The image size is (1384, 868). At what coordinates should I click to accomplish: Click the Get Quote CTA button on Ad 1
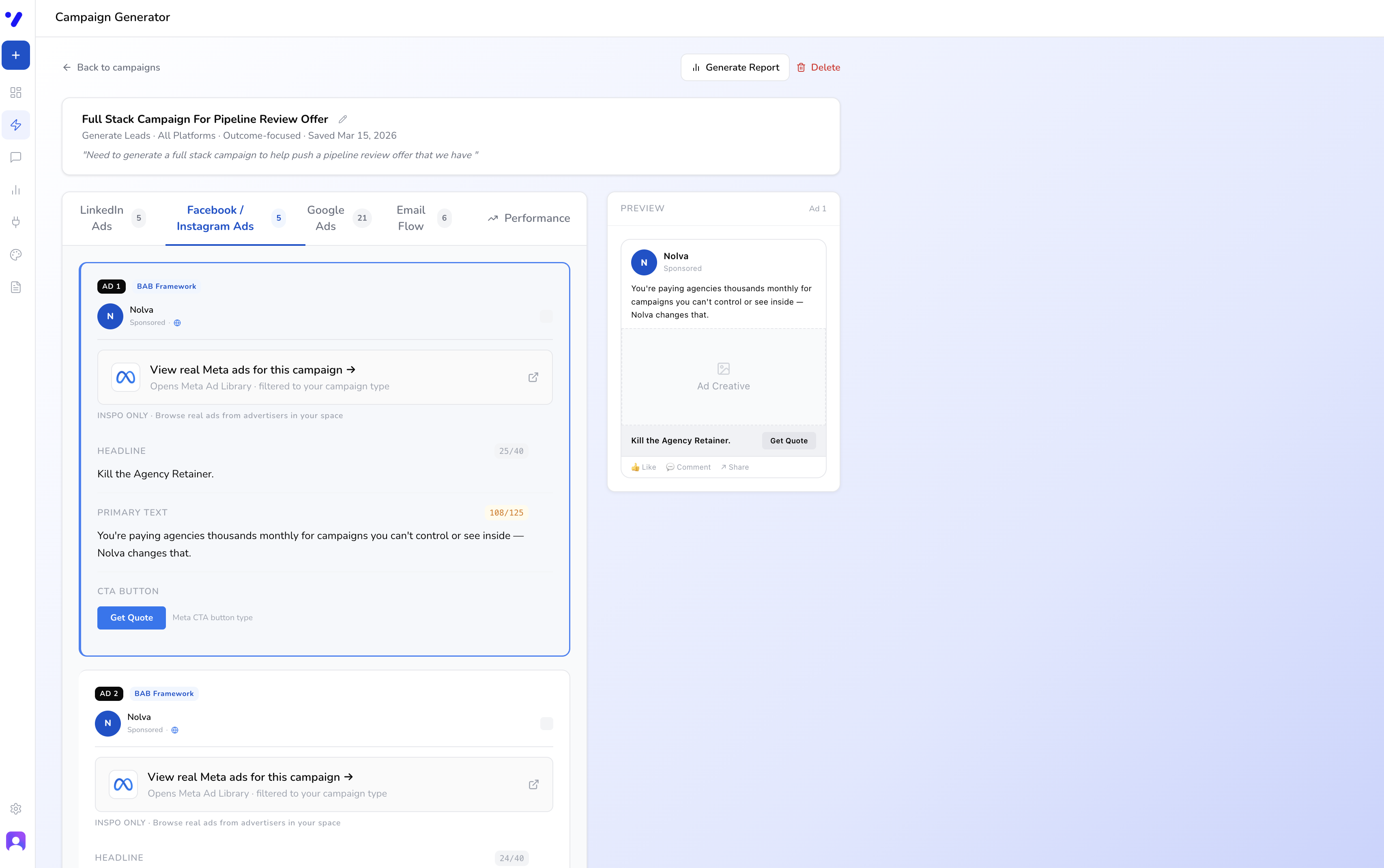(x=131, y=618)
